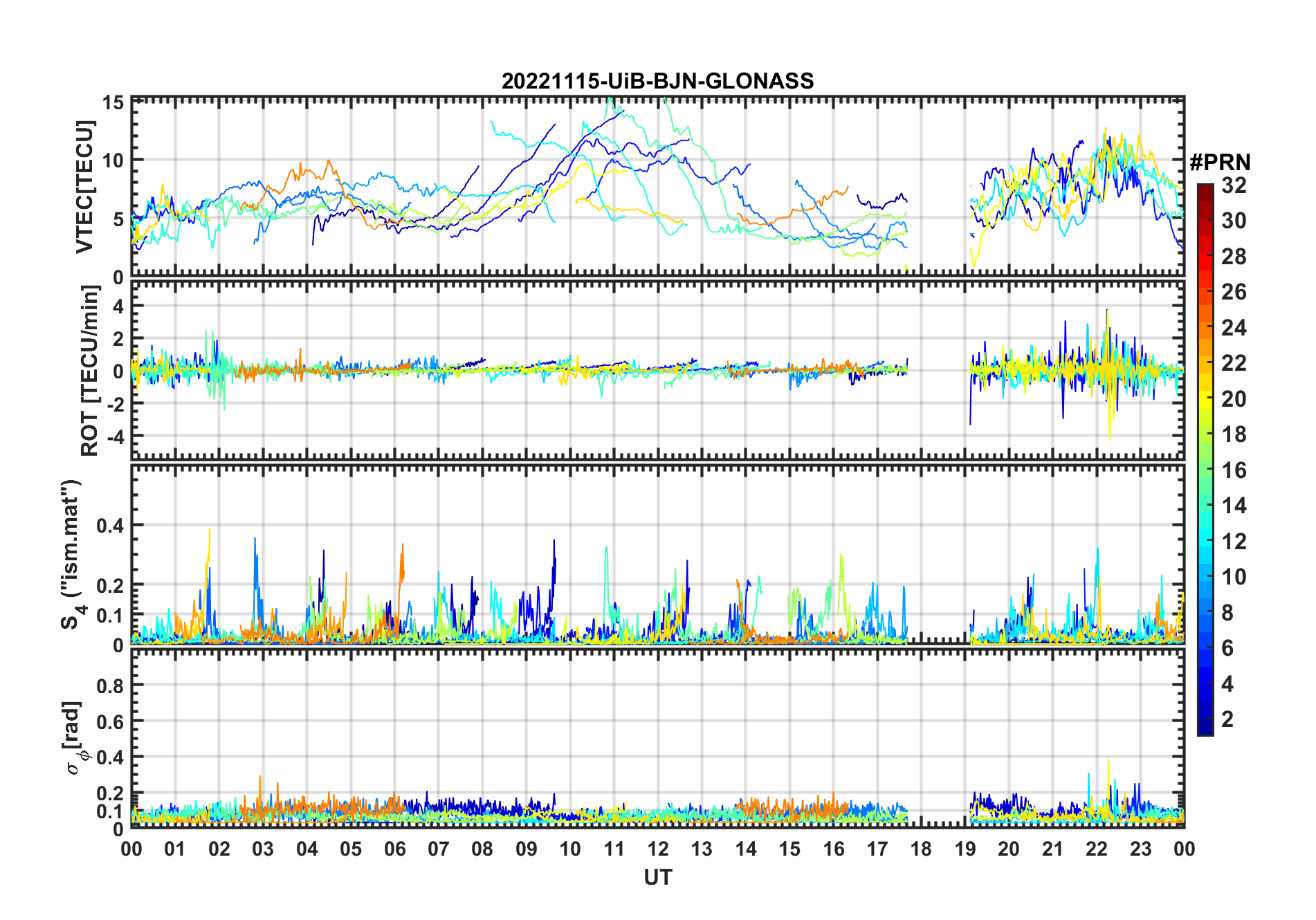This screenshot has height=920, width=1316.
Task: Click the ROT [TECU/min] y-axis label
Action: 89,371
